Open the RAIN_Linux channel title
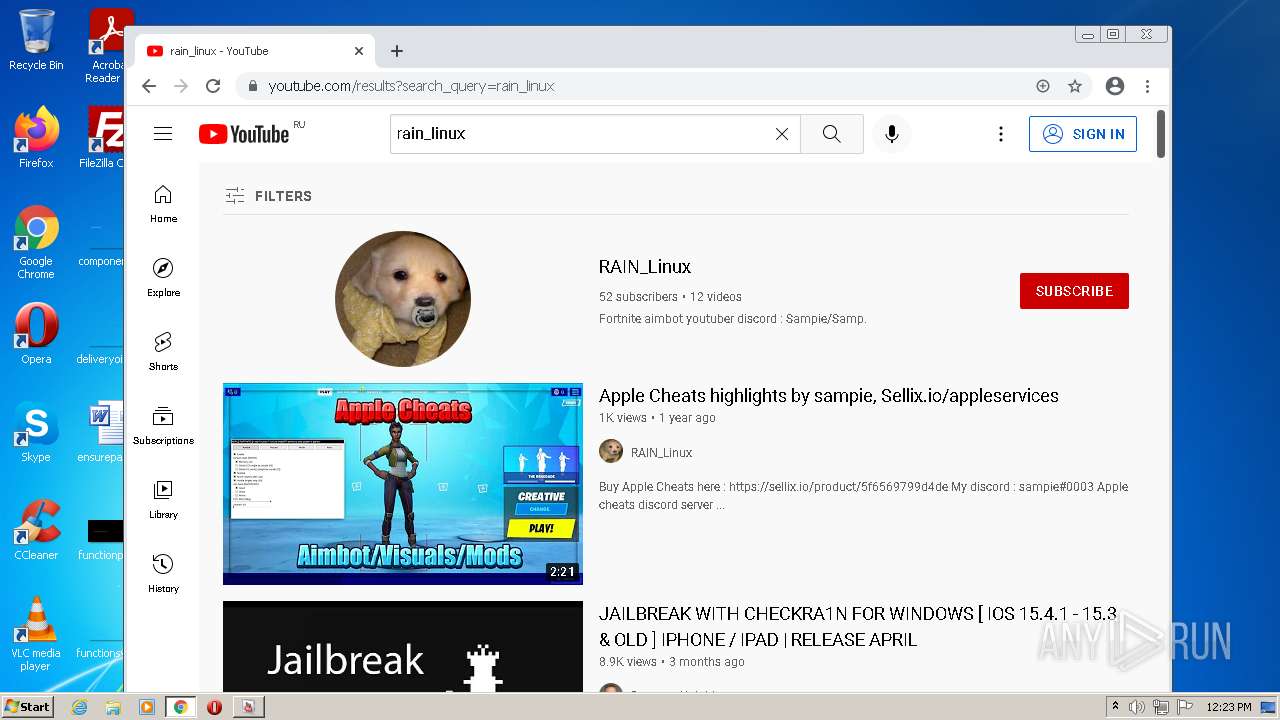Image resolution: width=1280 pixels, height=720 pixels. pos(645,267)
